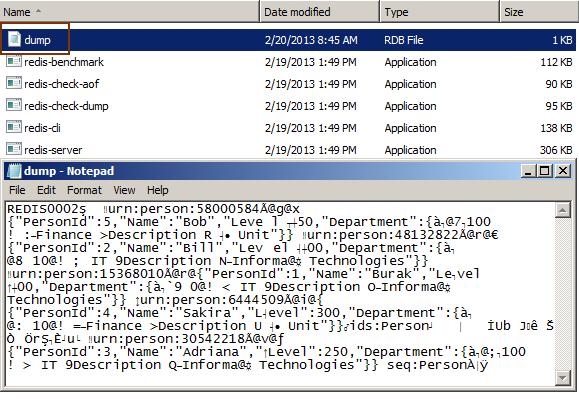The image size is (579, 399).
Task: Sort files by Date modified column
Action: tap(320, 12)
